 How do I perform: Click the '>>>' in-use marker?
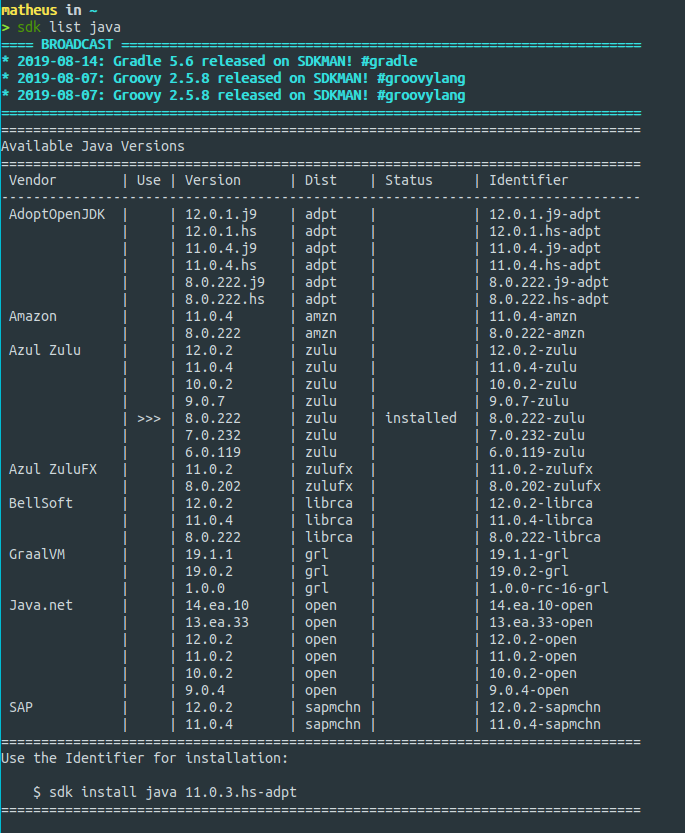(149, 419)
